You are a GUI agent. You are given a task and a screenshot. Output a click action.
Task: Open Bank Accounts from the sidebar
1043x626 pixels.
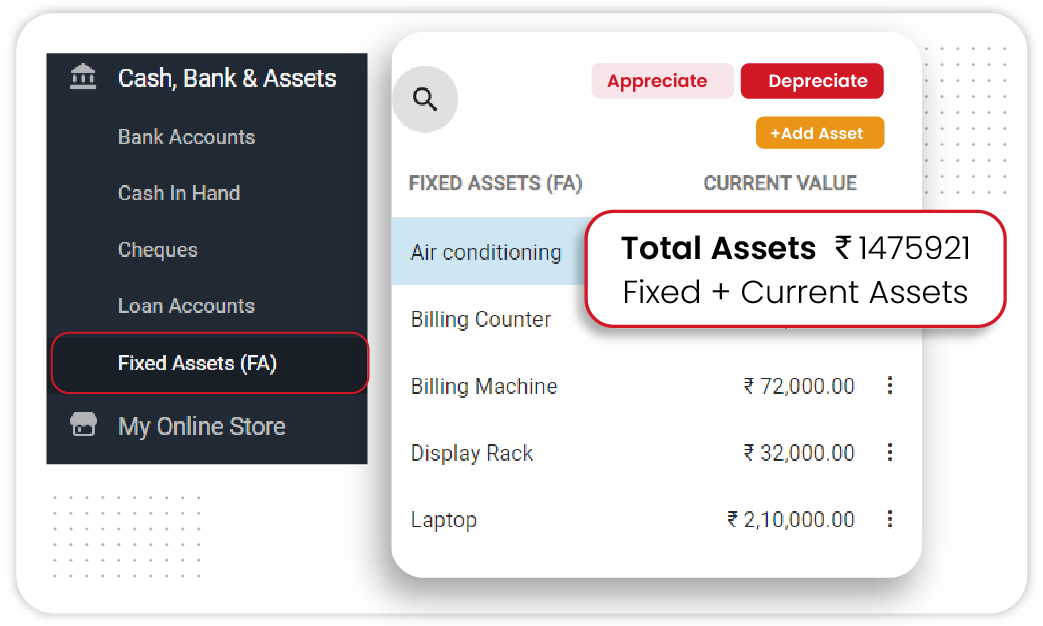tap(186, 137)
